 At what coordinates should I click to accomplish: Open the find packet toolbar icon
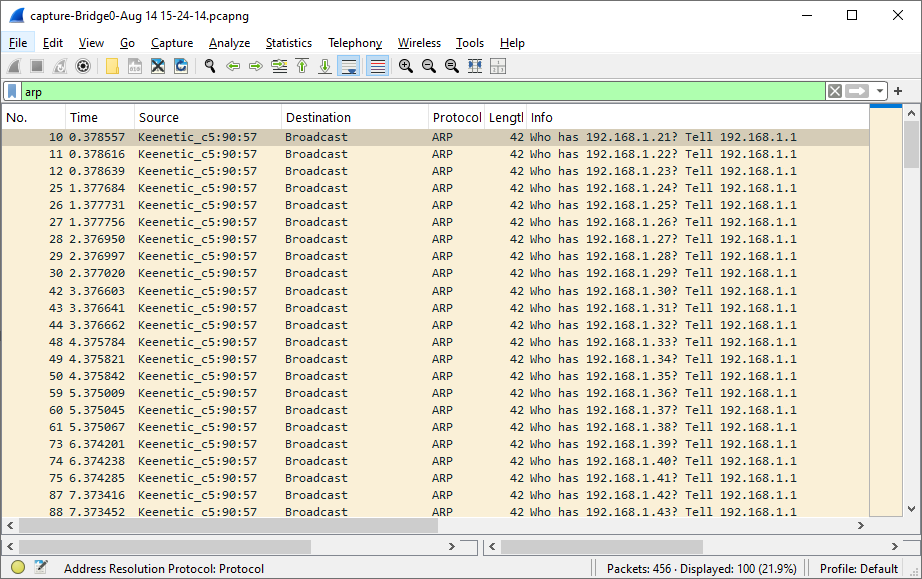(x=210, y=65)
